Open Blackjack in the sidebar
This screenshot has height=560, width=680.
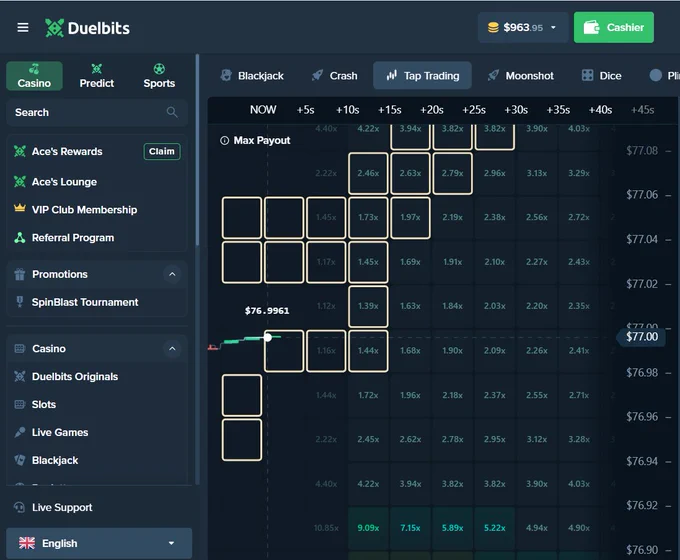[x=55, y=460]
